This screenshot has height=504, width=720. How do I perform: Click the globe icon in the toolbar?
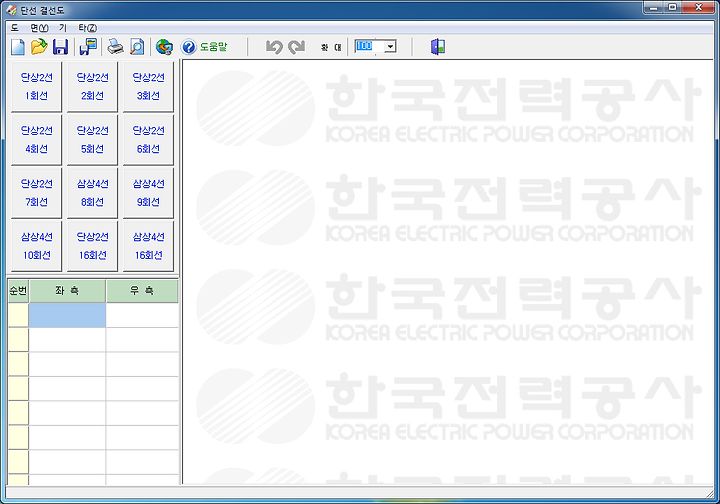pyautogui.click(x=164, y=47)
